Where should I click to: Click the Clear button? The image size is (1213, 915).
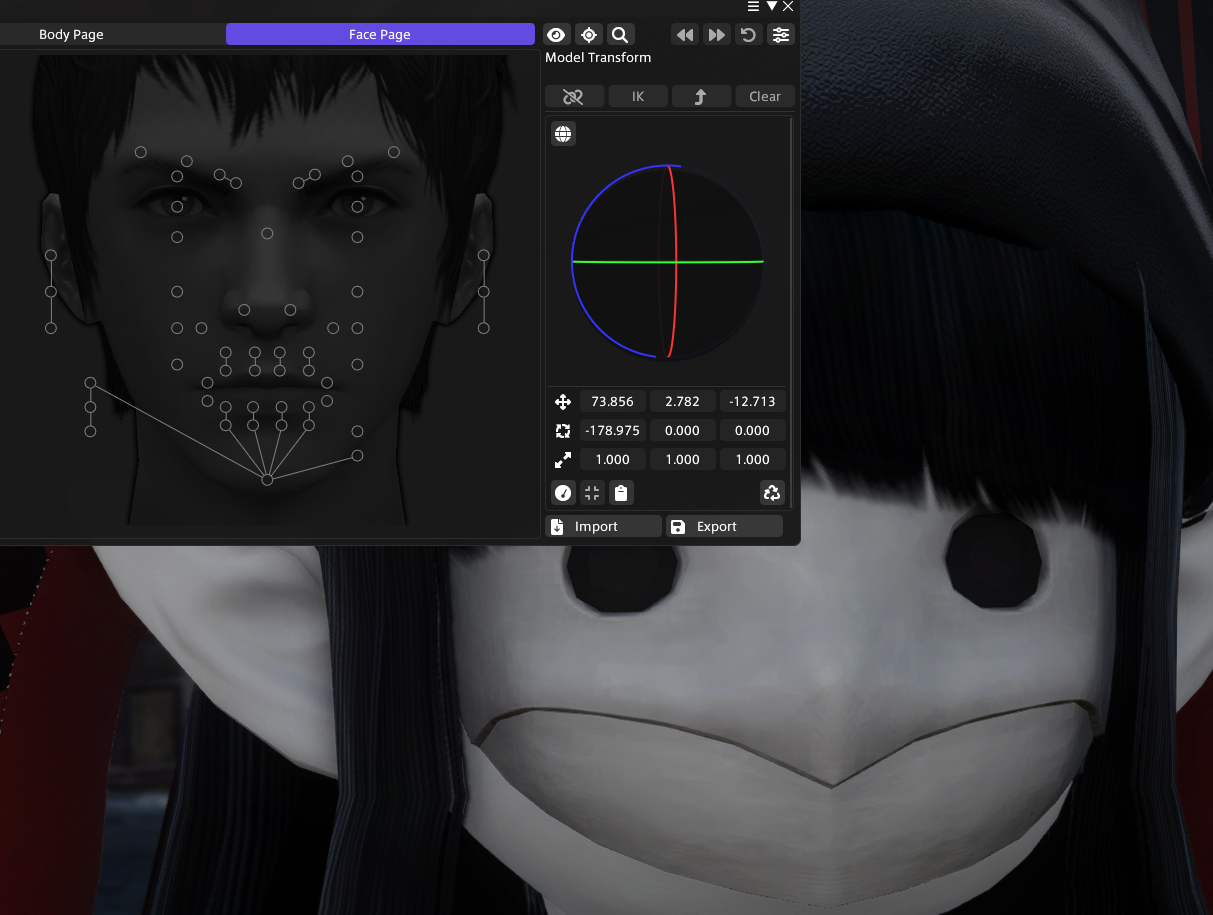pos(765,96)
